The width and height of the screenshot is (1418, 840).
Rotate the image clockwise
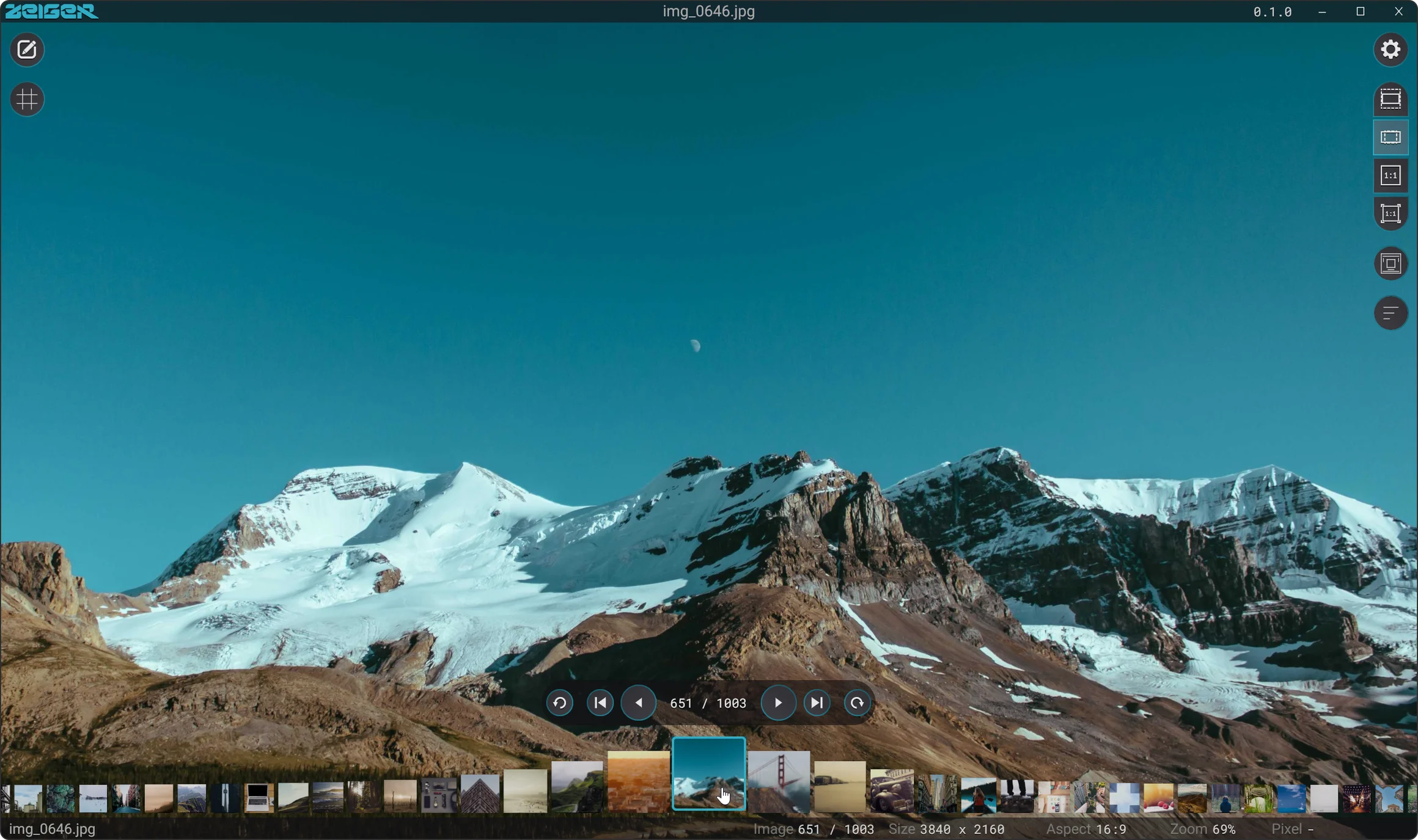click(857, 703)
